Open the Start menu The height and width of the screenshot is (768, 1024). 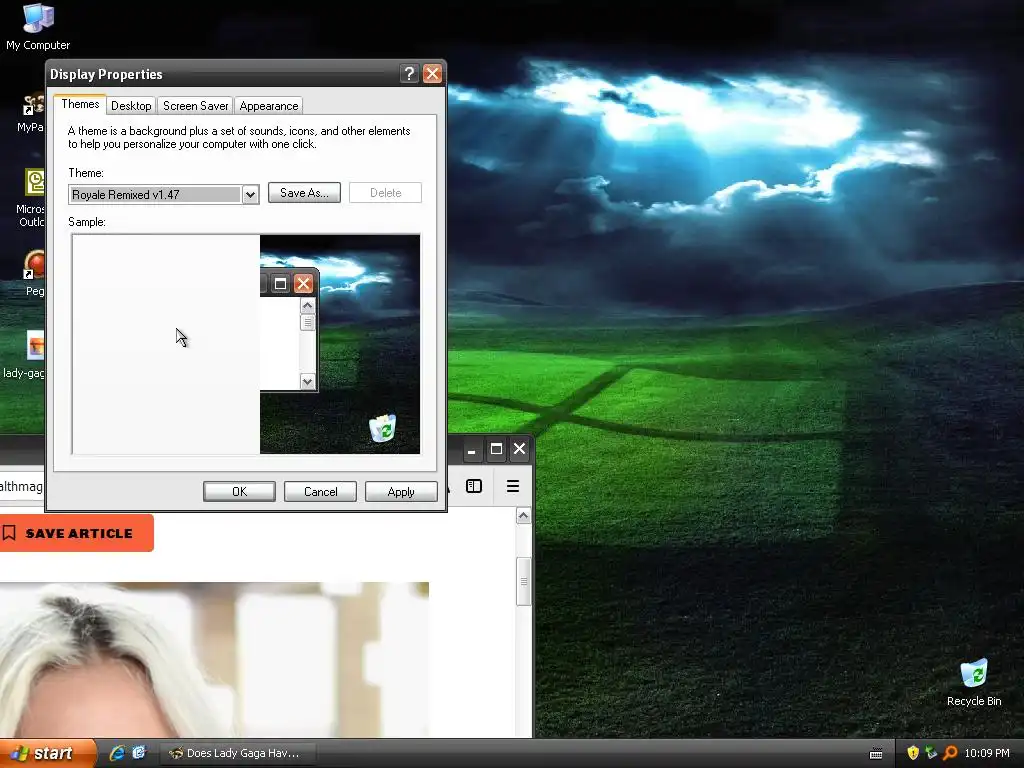(x=47, y=753)
